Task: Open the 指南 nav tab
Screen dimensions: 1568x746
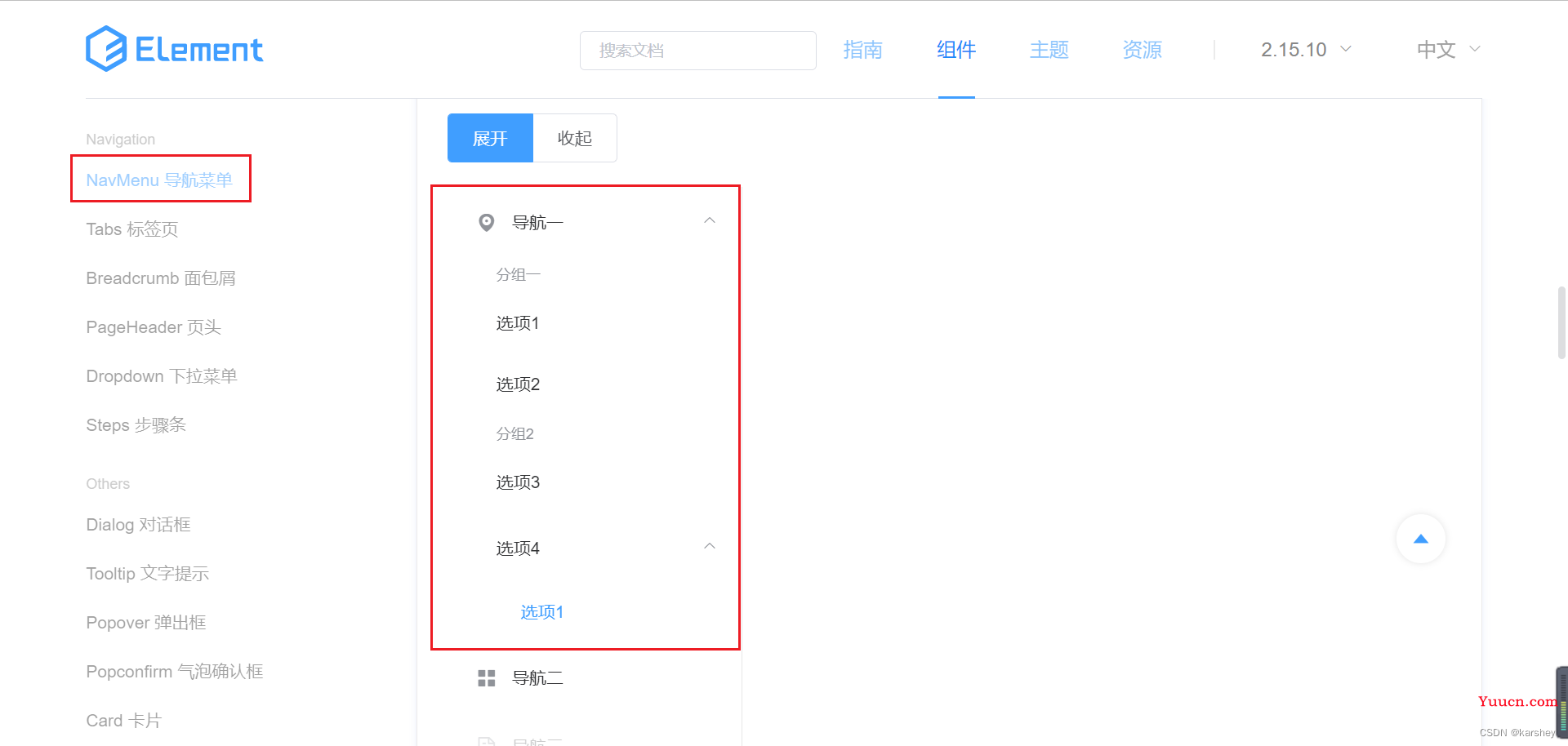Action: (863, 50)
